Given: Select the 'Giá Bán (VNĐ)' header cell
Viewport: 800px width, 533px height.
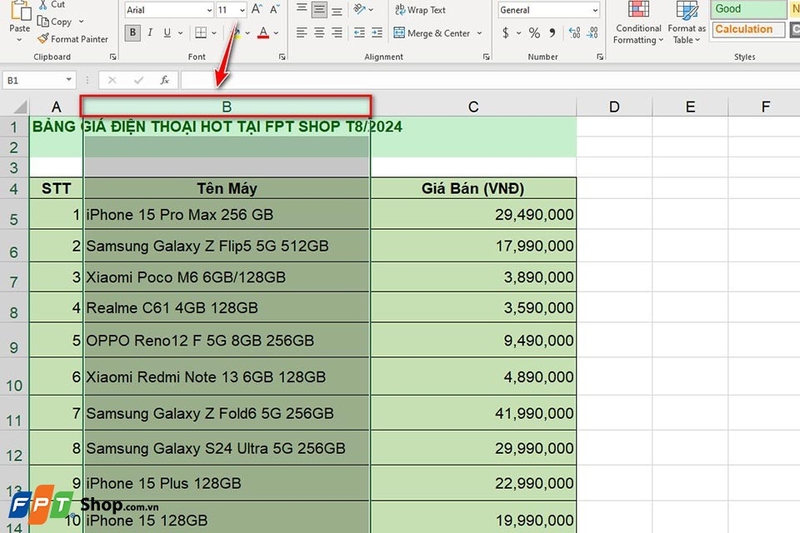Looking at the screenshot, I should [x=473, y=189].
